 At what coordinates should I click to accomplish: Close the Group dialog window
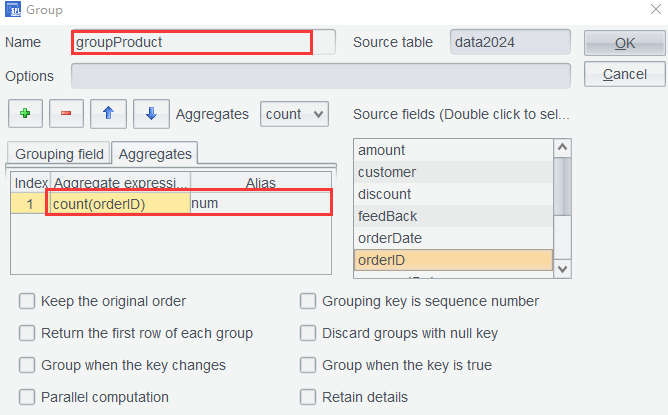click(651, 10)
